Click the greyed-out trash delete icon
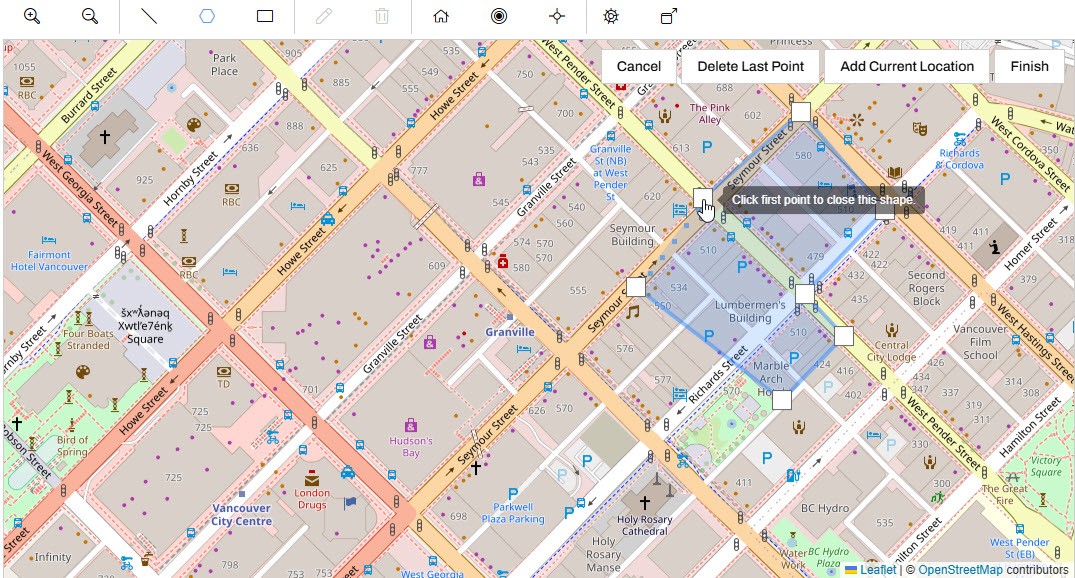Viewport: 1075px width, 578px height. coord(382,17)
